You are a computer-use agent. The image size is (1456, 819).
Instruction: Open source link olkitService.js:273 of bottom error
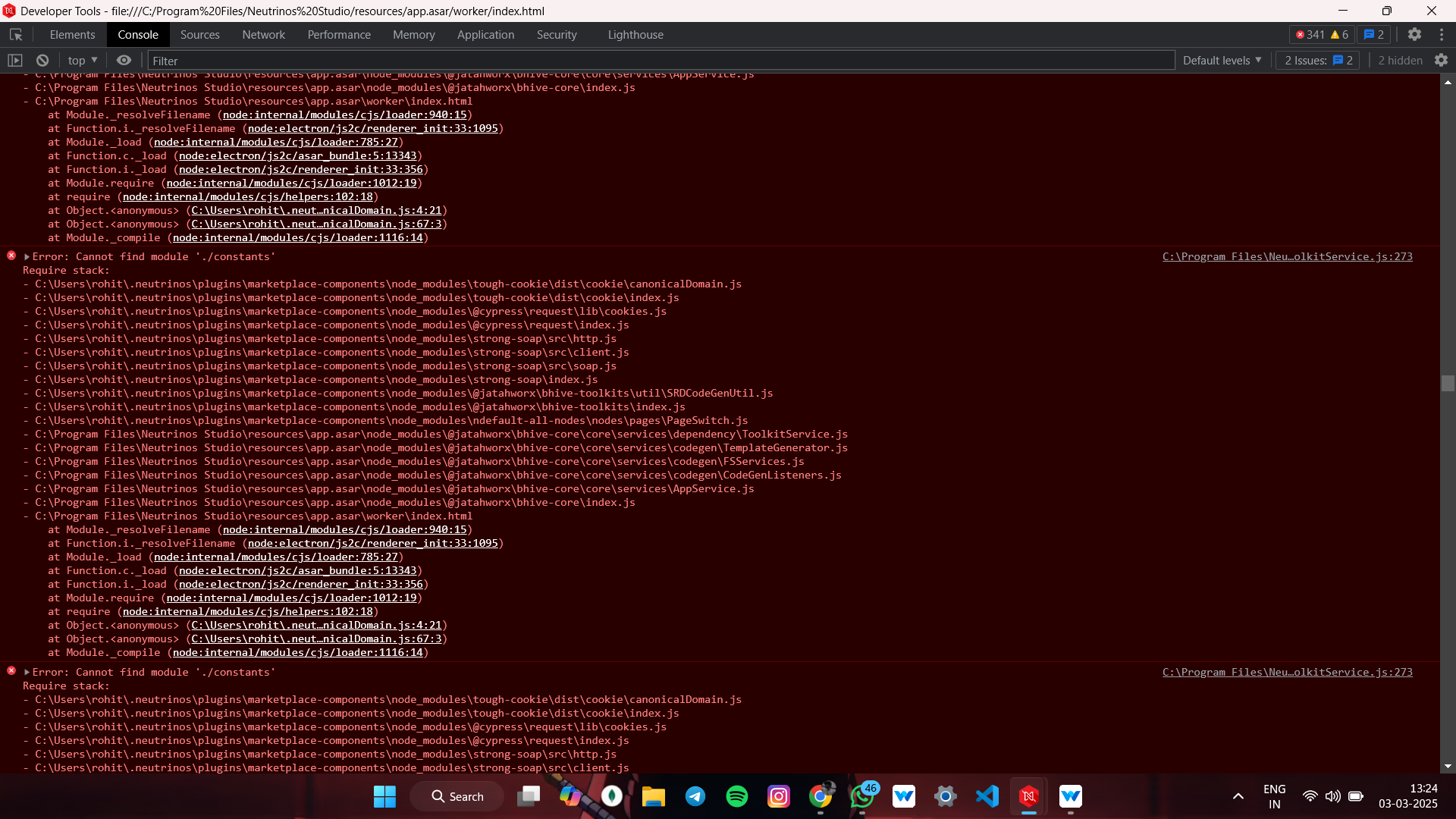[x=1288, y=673]
